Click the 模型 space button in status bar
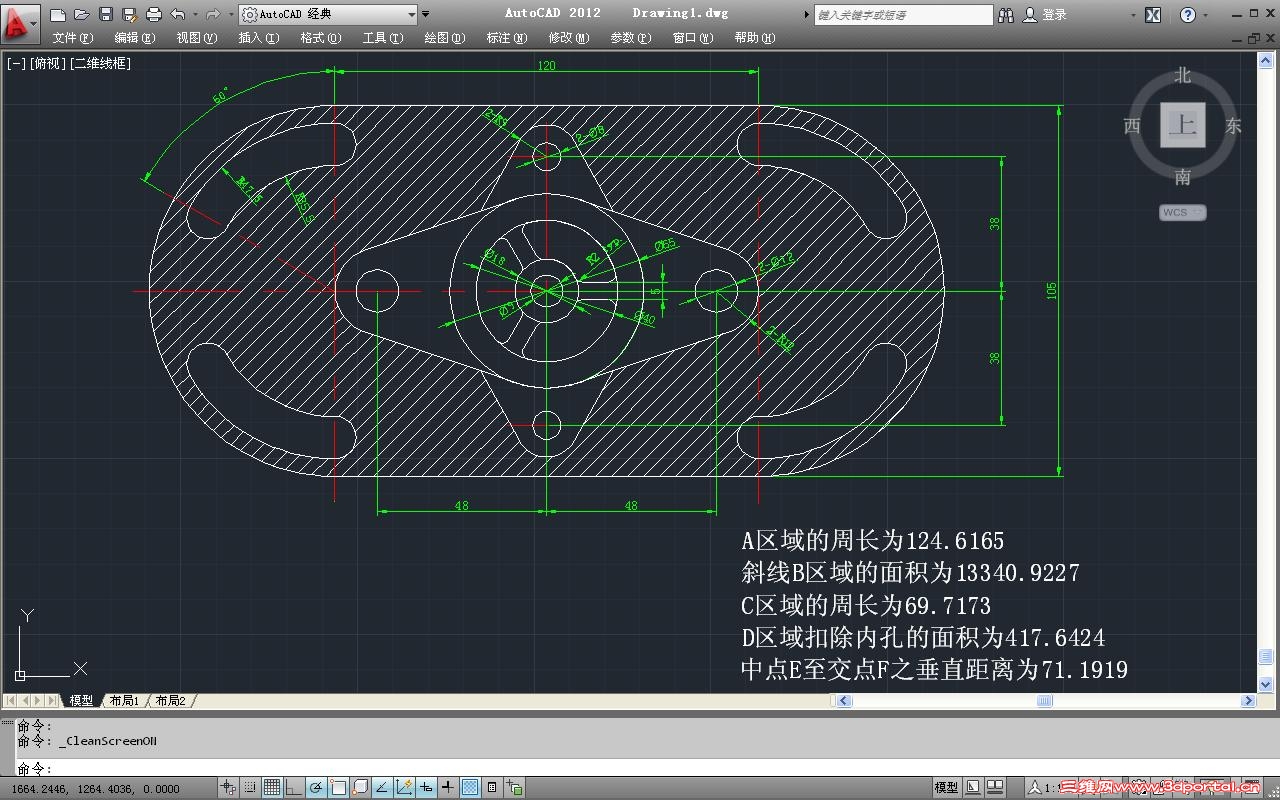Image resolution: width=1280 pixels, height=800 pixels. pos(946,788)
